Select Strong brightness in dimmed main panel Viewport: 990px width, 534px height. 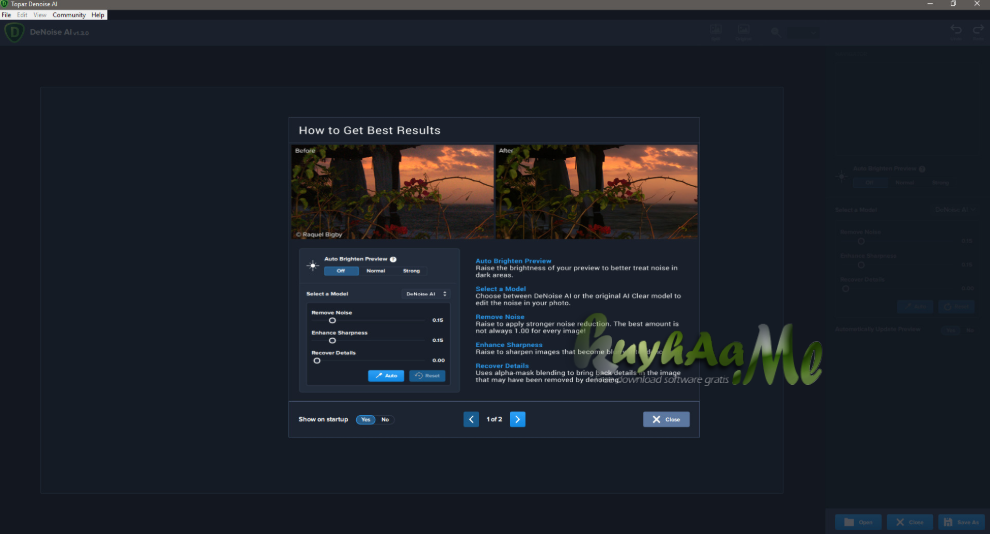click(x=940, y=182)
